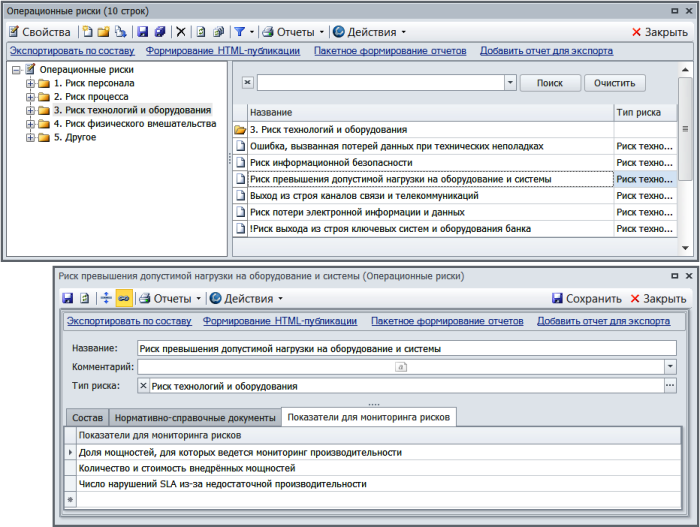Click the save floppy icon in risk card window
This screenshot has width=700, height=527.
click(x=68, y=298)
